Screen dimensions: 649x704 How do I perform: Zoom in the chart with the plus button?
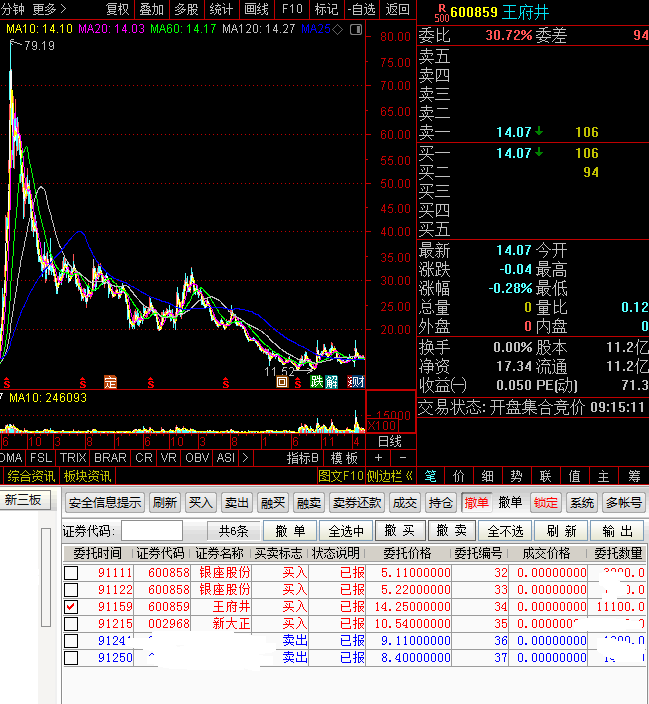click(x=378, y=458)
